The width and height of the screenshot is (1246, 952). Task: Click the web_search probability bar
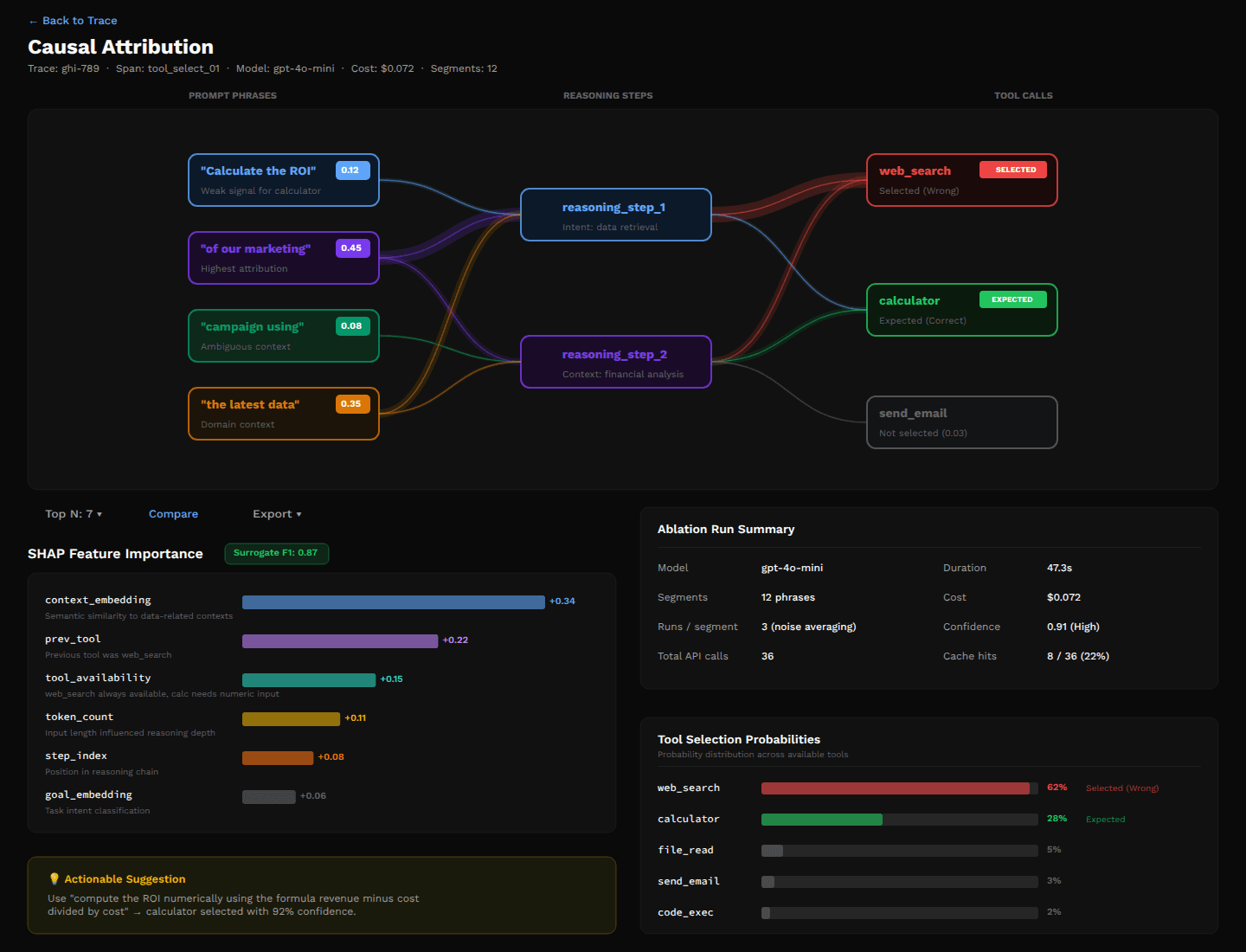pyautogui.click(x=895, y=788)
